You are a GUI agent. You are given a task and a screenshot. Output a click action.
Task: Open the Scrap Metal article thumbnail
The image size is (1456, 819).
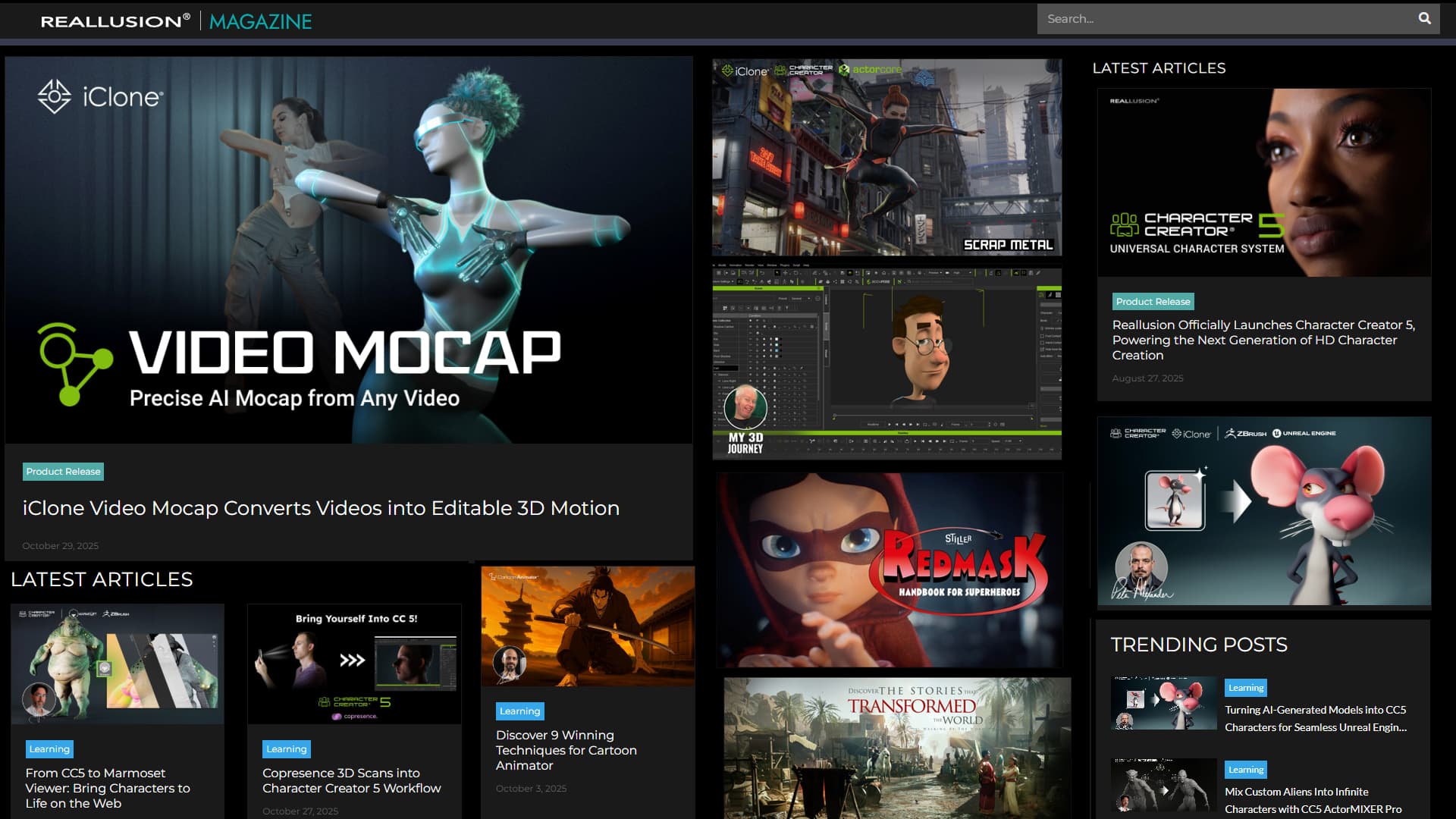[886, 157]
